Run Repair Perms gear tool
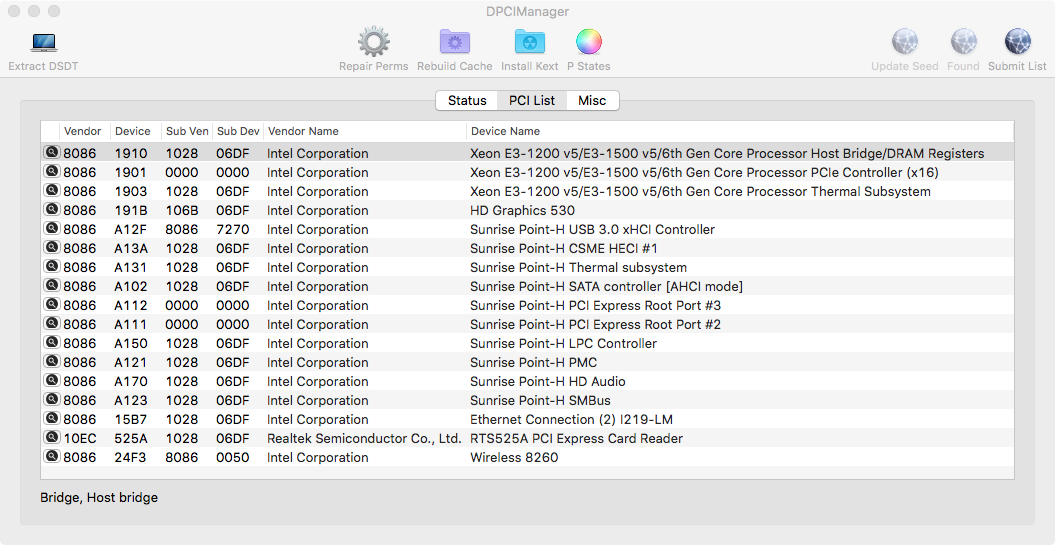Image resolution: width=1055 pixels, height=545 pixels. (373, 43)
